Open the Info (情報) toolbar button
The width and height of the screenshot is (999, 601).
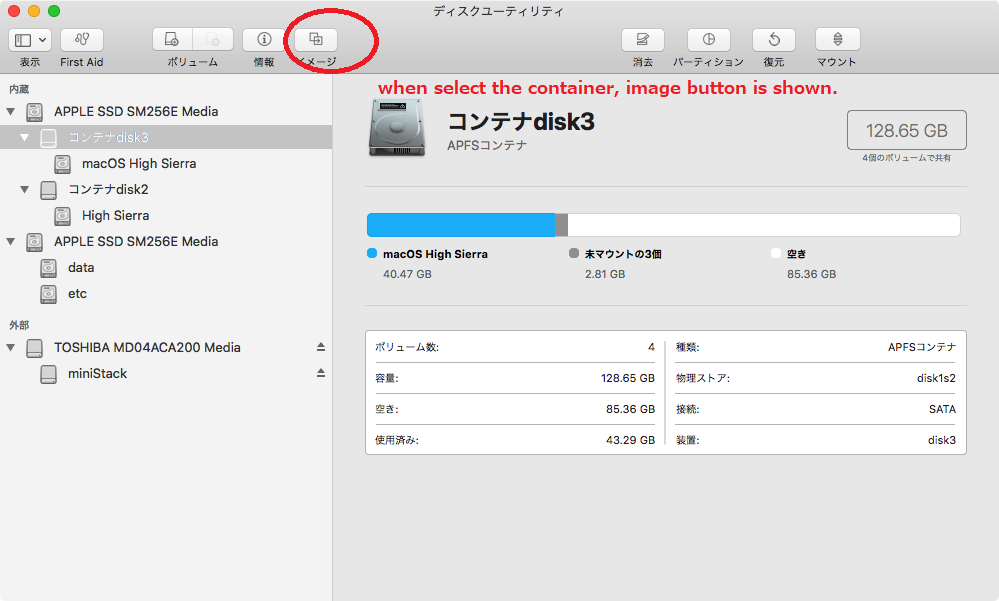264,40
